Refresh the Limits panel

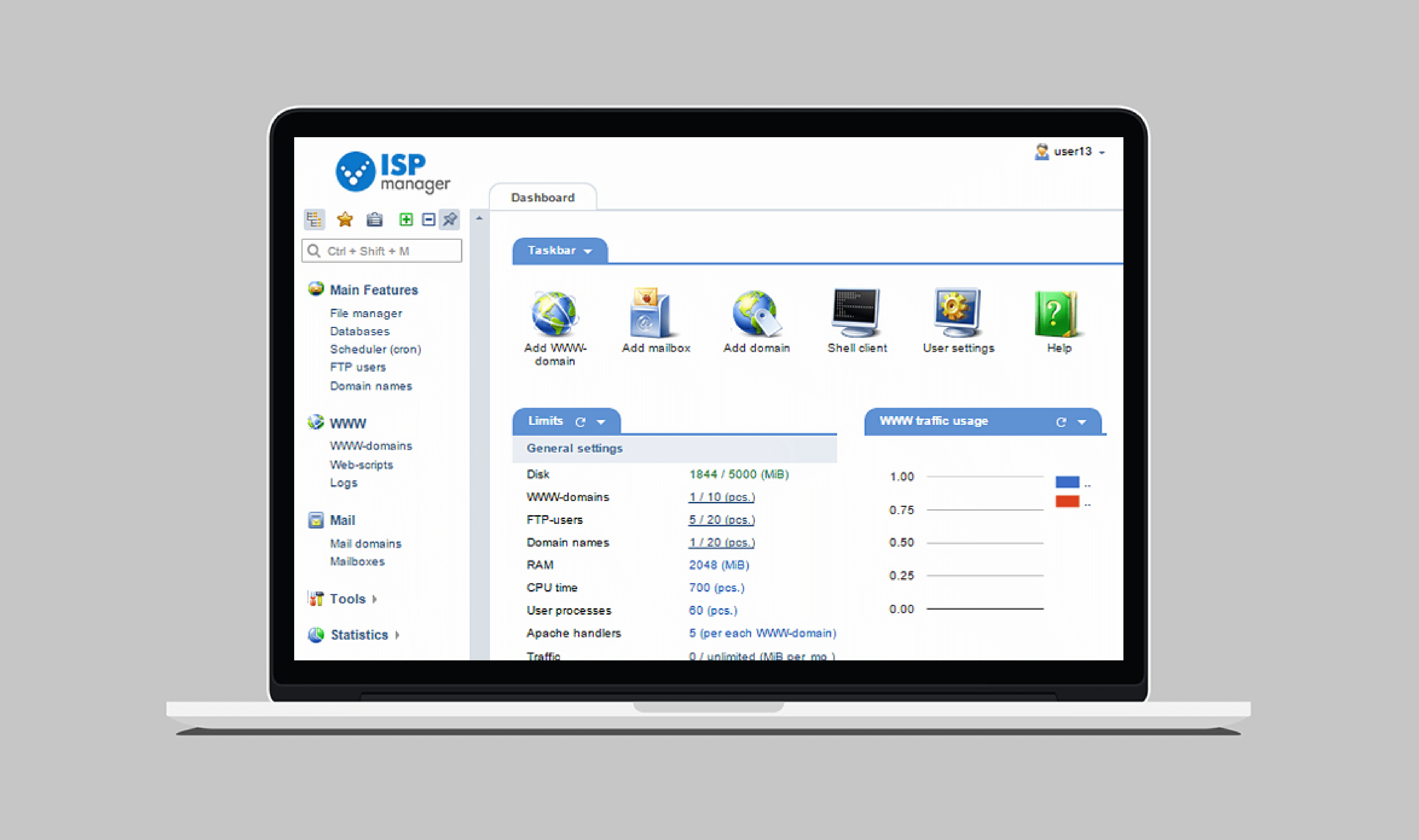[580, 422]
